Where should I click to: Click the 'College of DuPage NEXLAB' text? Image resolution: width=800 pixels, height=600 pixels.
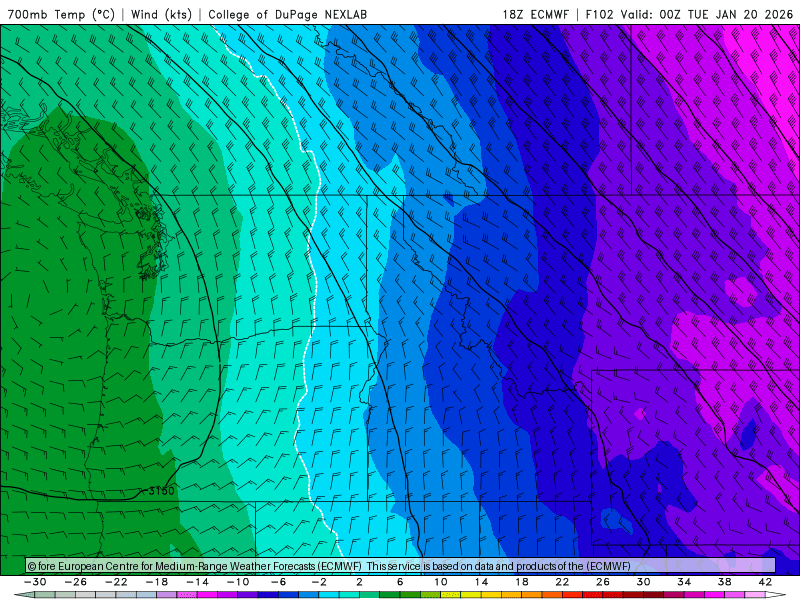click(x=287, y=14)
